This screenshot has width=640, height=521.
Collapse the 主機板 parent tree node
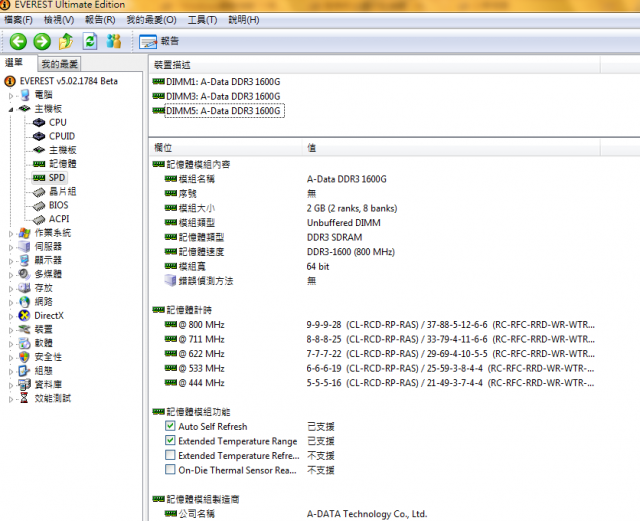click(x=11, y=109)
